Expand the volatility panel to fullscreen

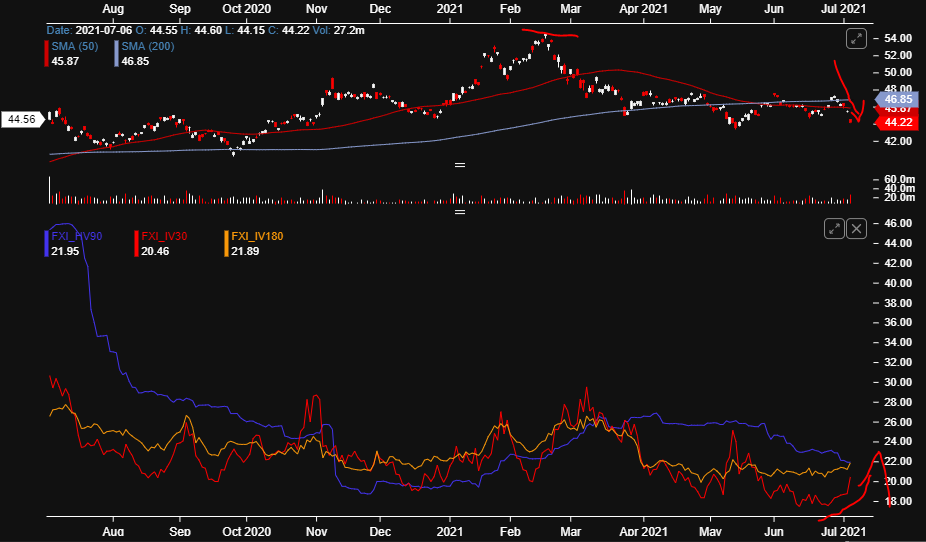[834, 228]
